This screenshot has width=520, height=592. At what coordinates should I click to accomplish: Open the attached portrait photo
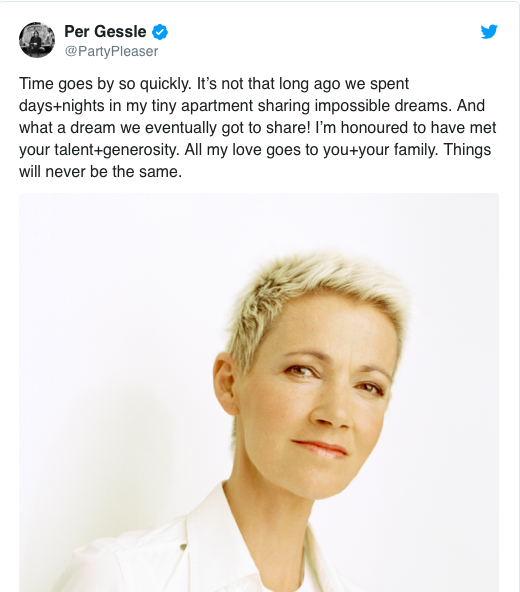(x=259, y=393)
